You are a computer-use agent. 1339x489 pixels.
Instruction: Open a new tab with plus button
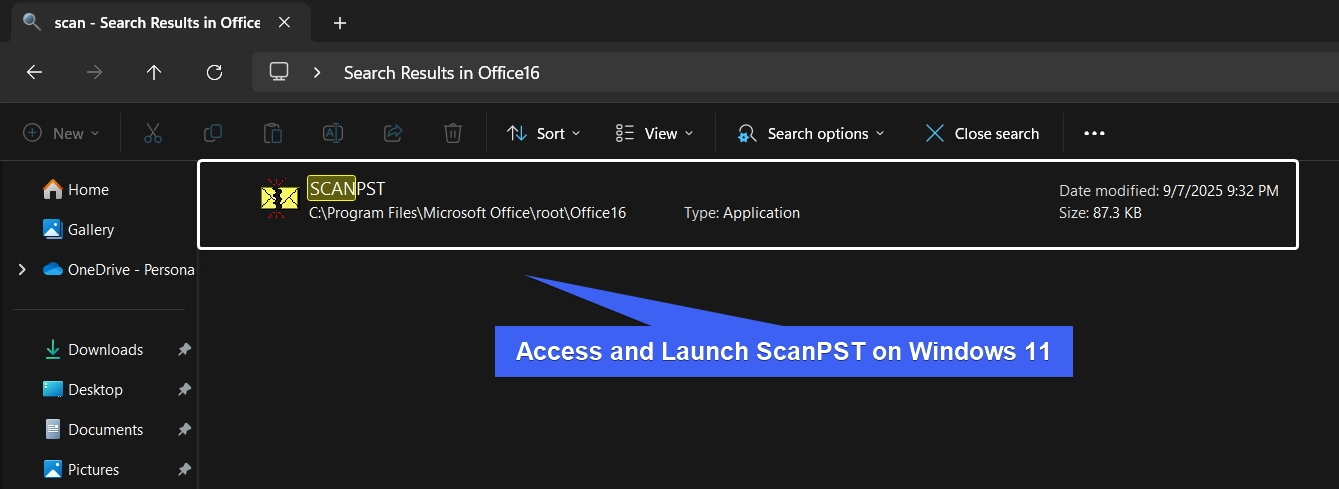tap(339, 22)
